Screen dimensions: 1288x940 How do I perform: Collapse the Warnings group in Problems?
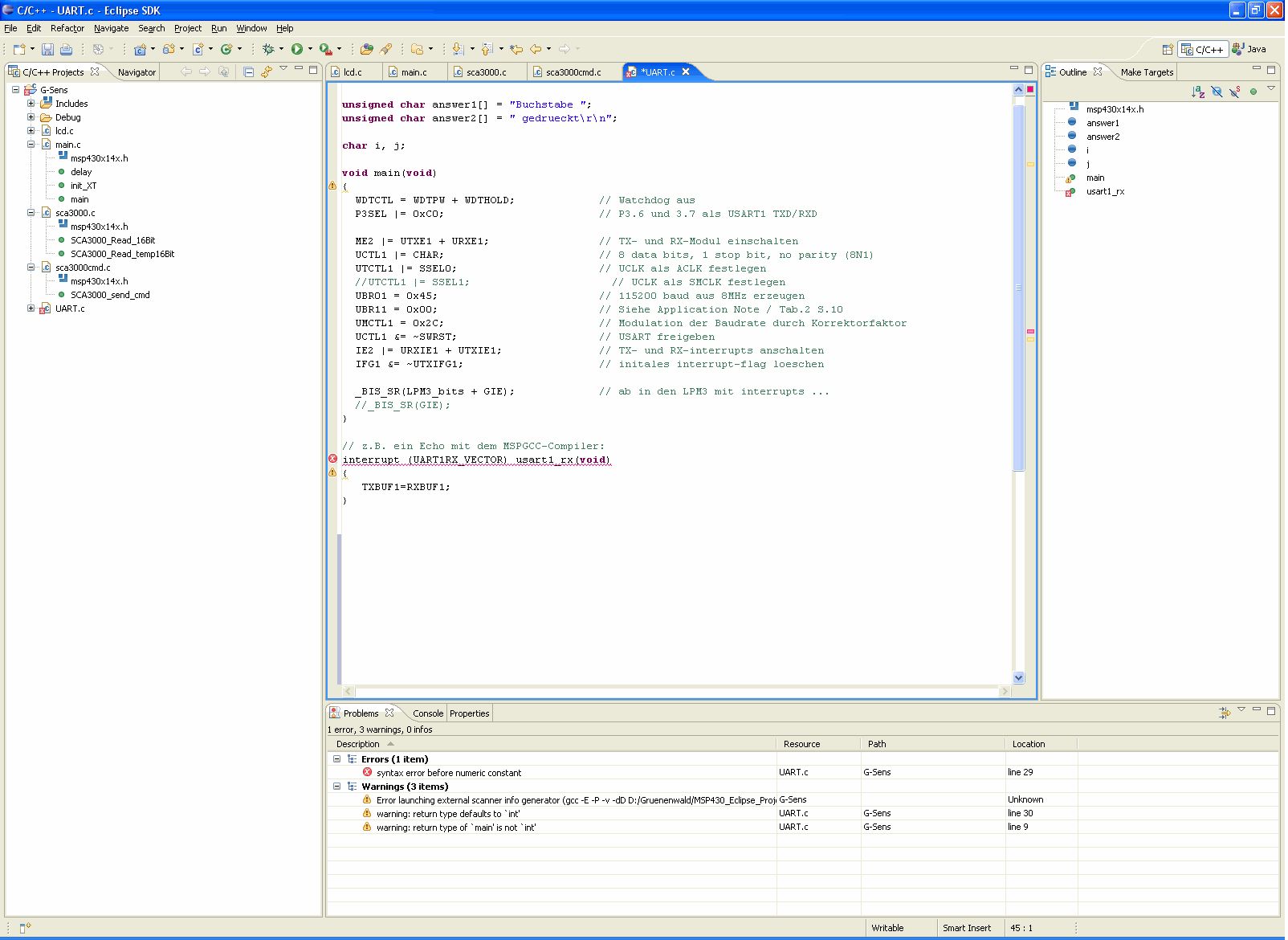tap(336, 787)
